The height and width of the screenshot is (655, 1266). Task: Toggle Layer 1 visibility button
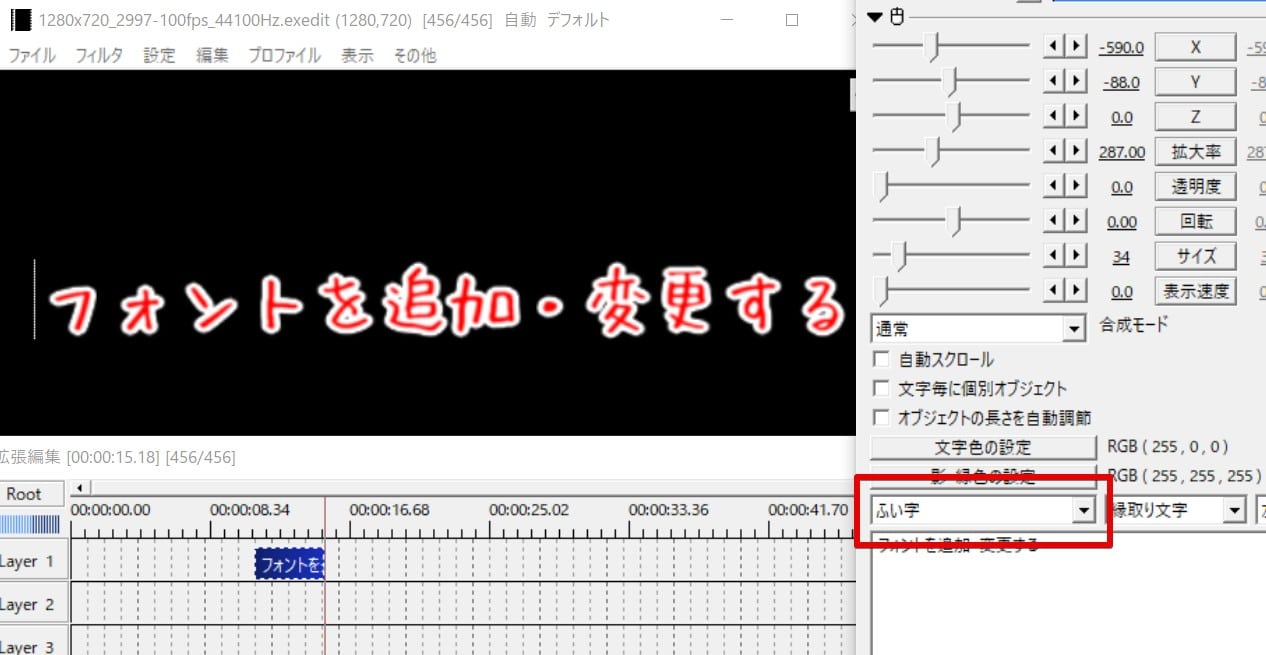[x=33, y=561]
